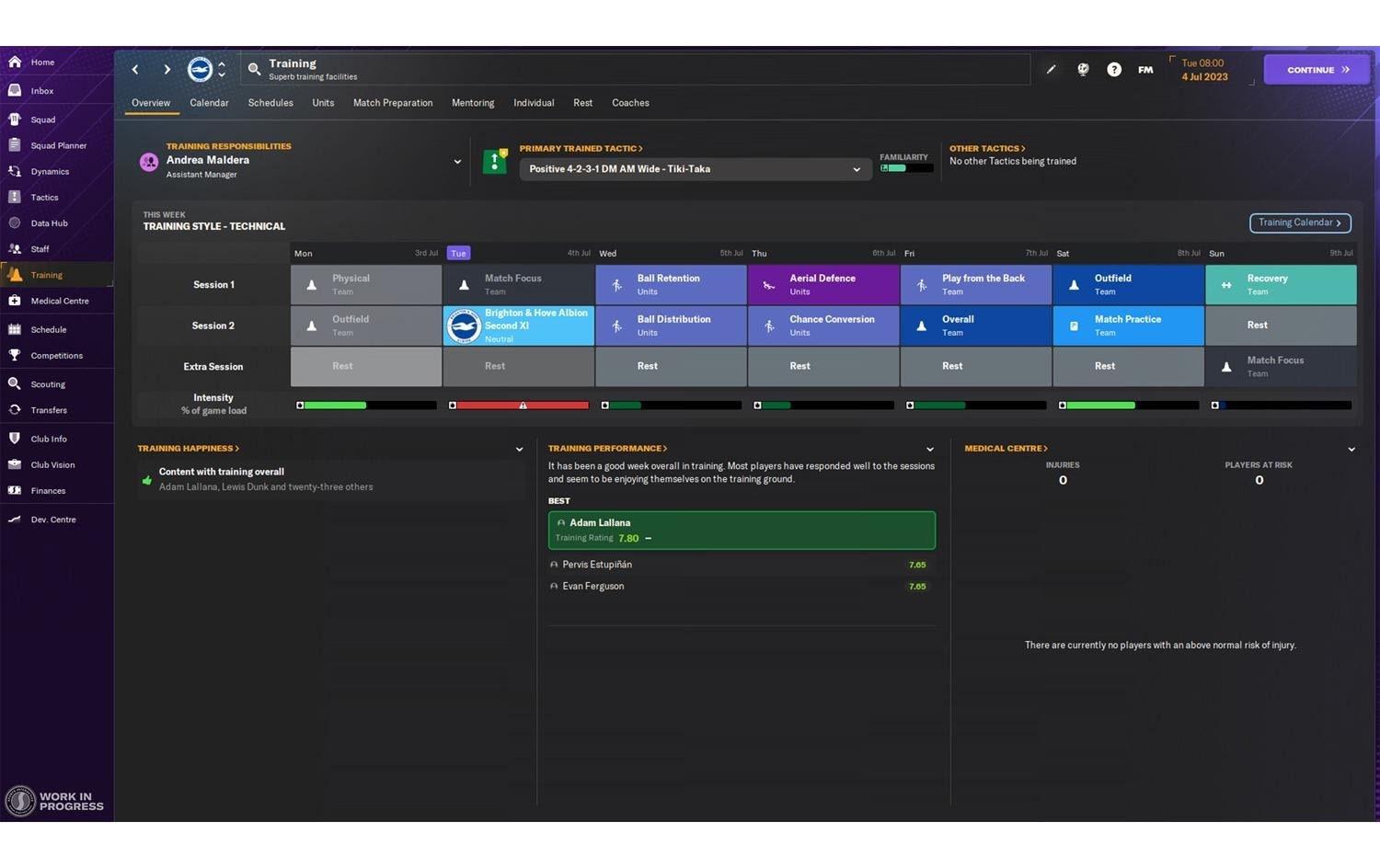Expand the training responsibilities dropdown

(457, 162)
